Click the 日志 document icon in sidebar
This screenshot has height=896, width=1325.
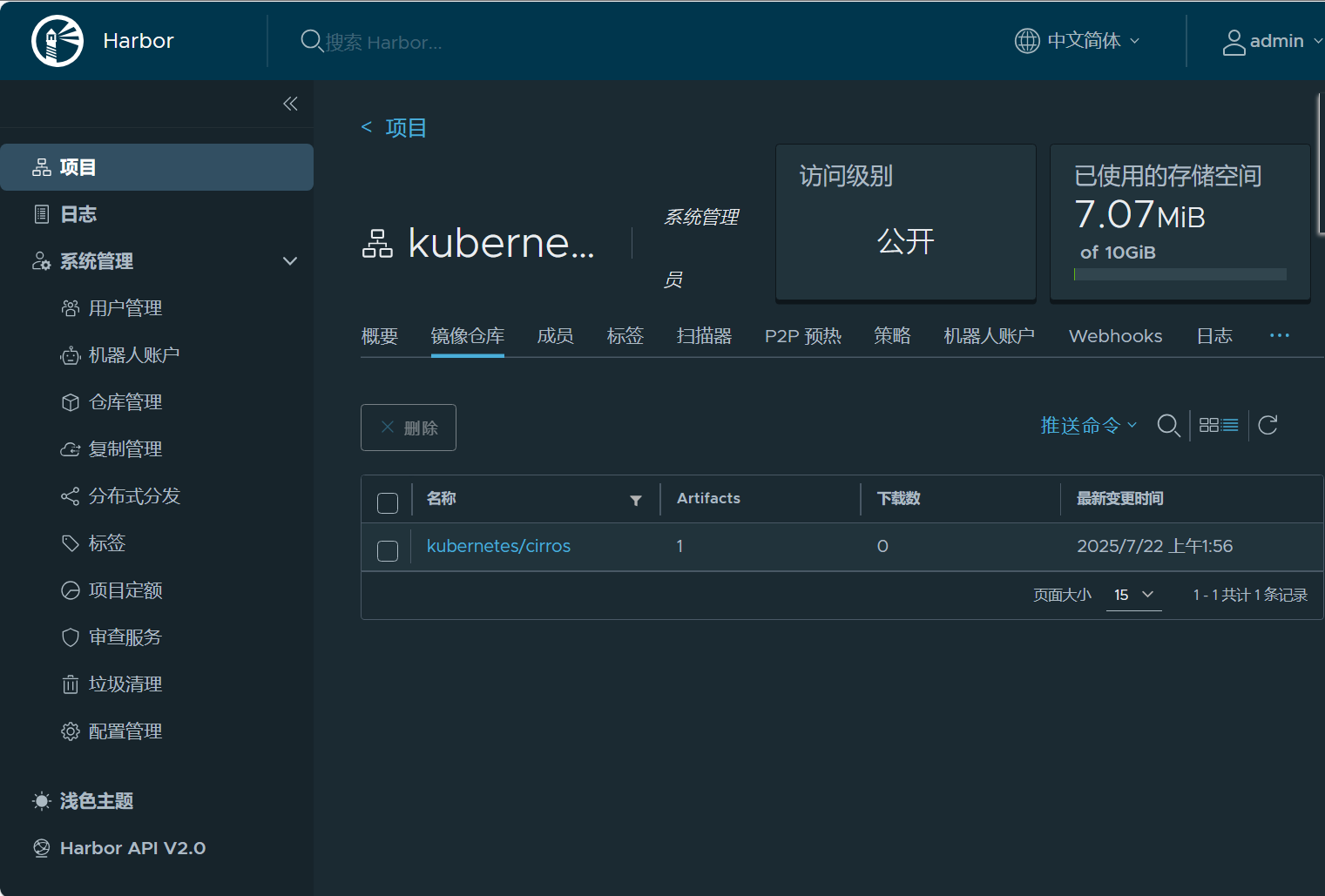(x=42, y=214)
